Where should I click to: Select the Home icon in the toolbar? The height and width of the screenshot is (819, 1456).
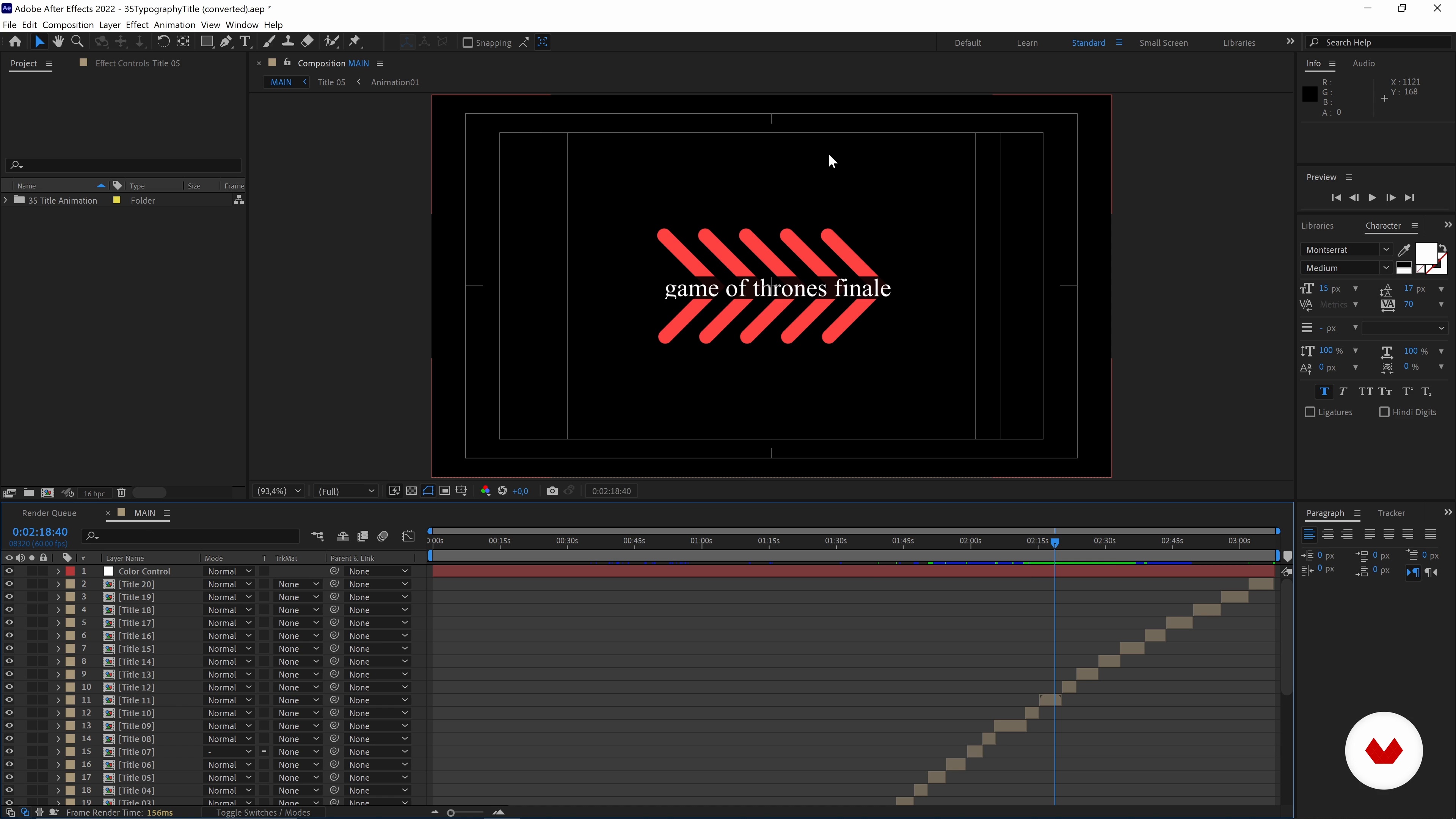pos(15,41)
